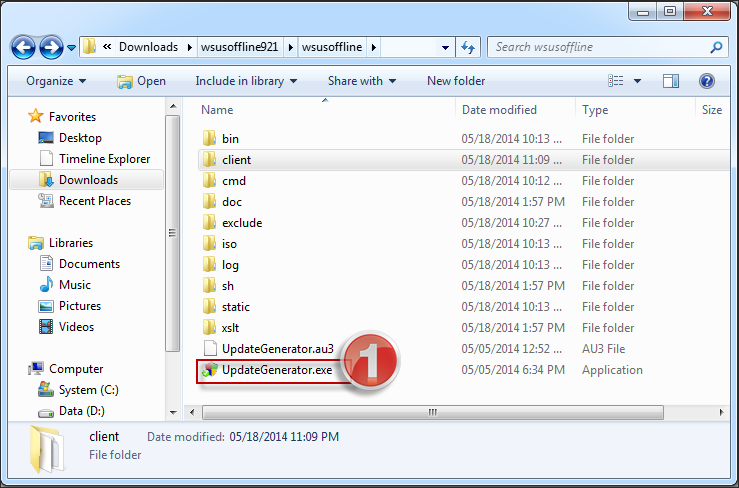Change view with the view icon
Viewport: 739px width, 488px height.
pyautogui.click(x=616, y=81)
